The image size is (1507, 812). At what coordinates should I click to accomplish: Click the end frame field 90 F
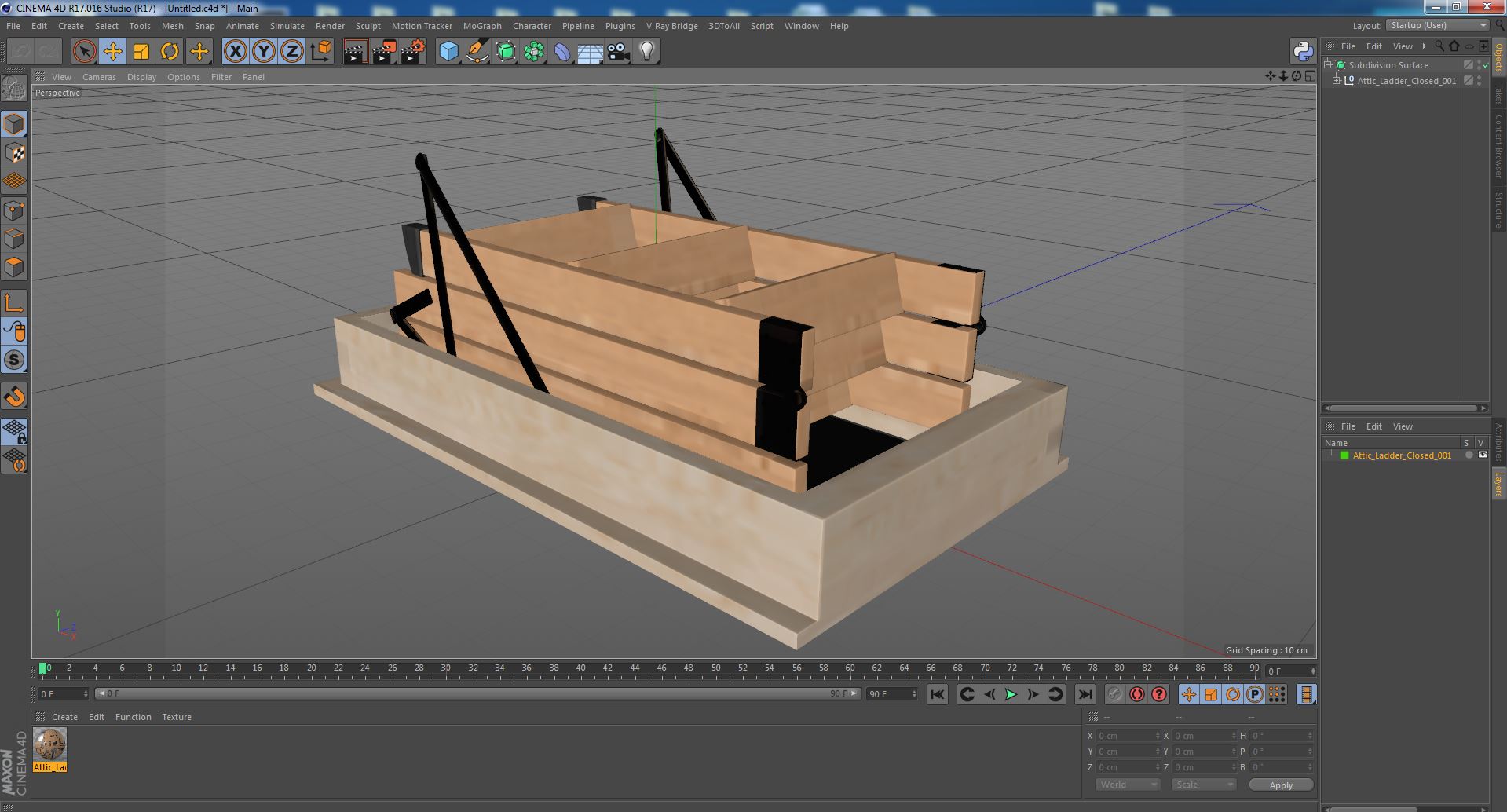[892, 694]
